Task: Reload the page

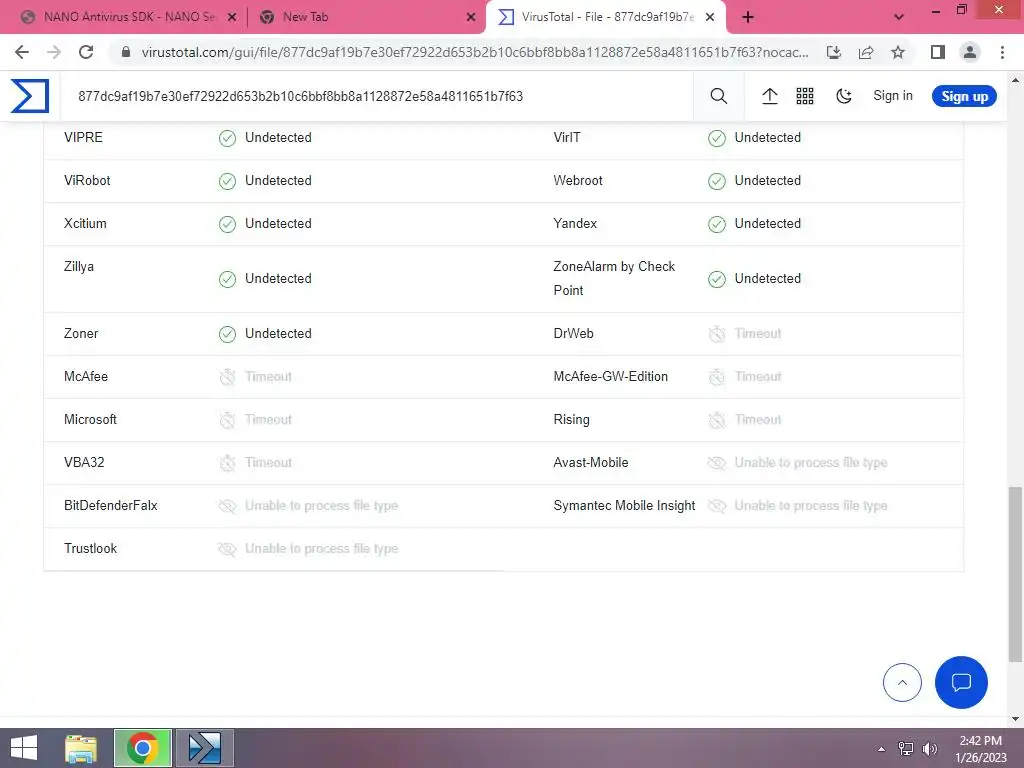Action: click(86, 52)
